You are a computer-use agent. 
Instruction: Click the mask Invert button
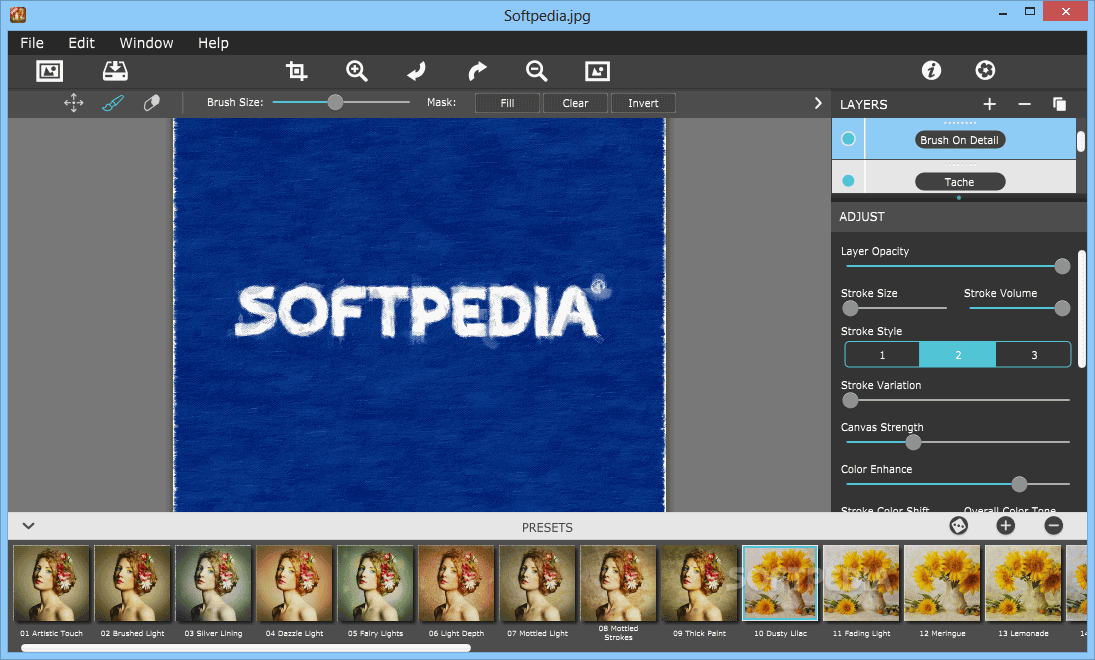[643, 103]
